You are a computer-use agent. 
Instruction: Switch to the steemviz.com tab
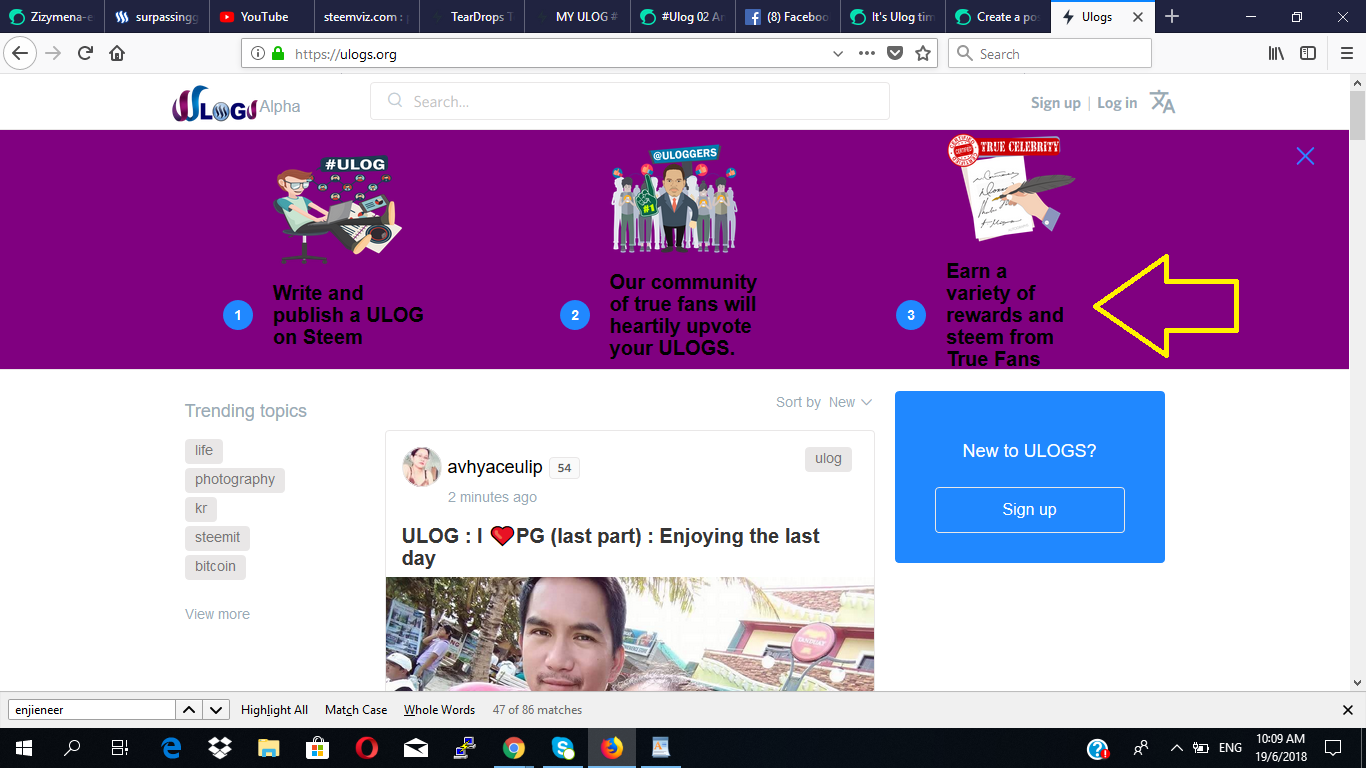(x=366, y=17)
